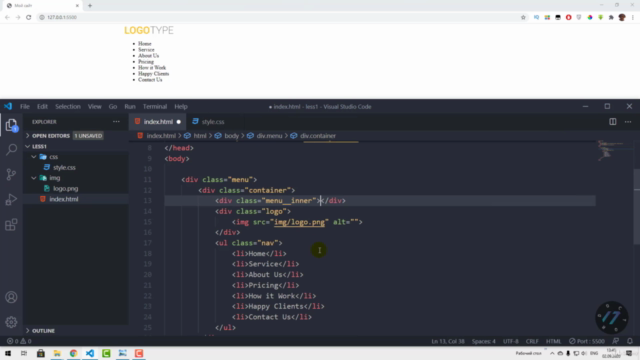Open VS Code from the taskbar
The width and height of the screenshot is (640, 360).
90,353
